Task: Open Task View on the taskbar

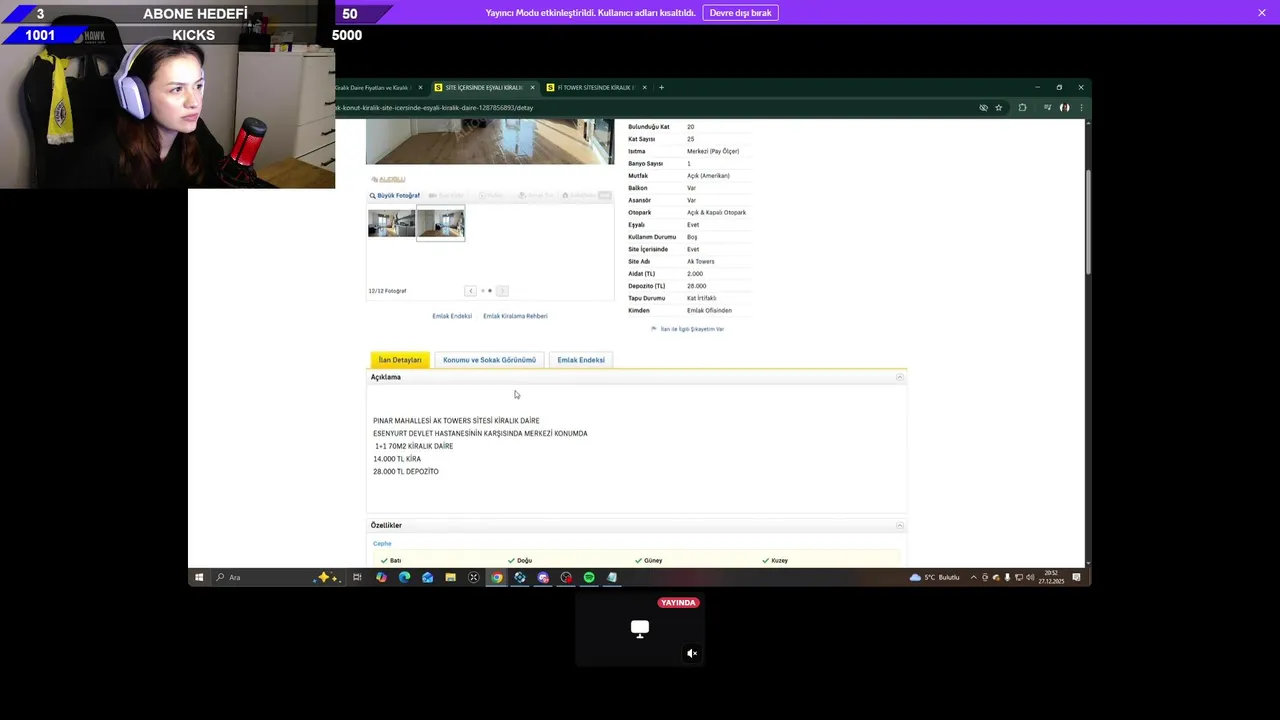Action: tap(357, 577)
